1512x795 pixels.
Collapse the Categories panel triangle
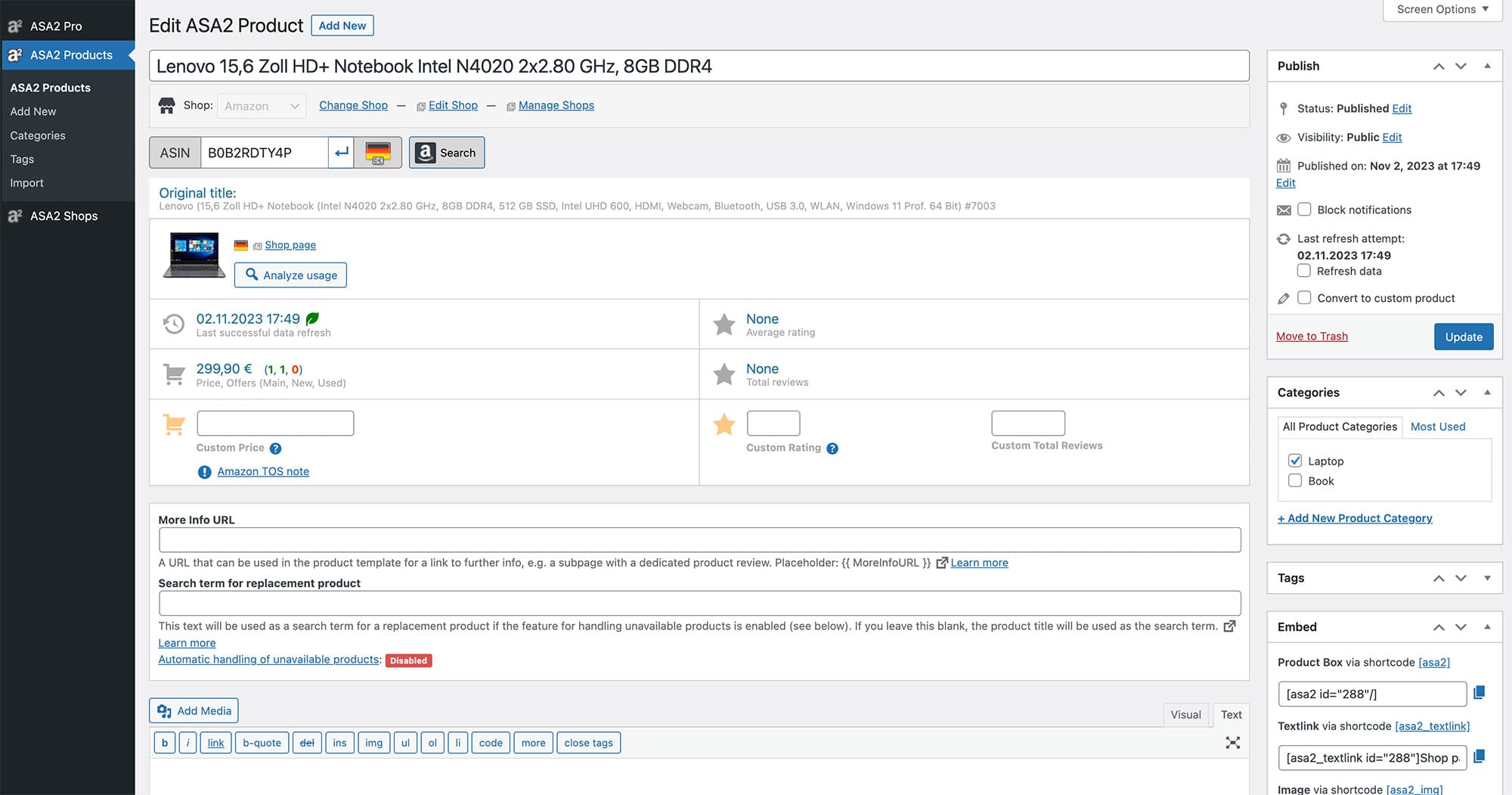(x=1487, y=393)
